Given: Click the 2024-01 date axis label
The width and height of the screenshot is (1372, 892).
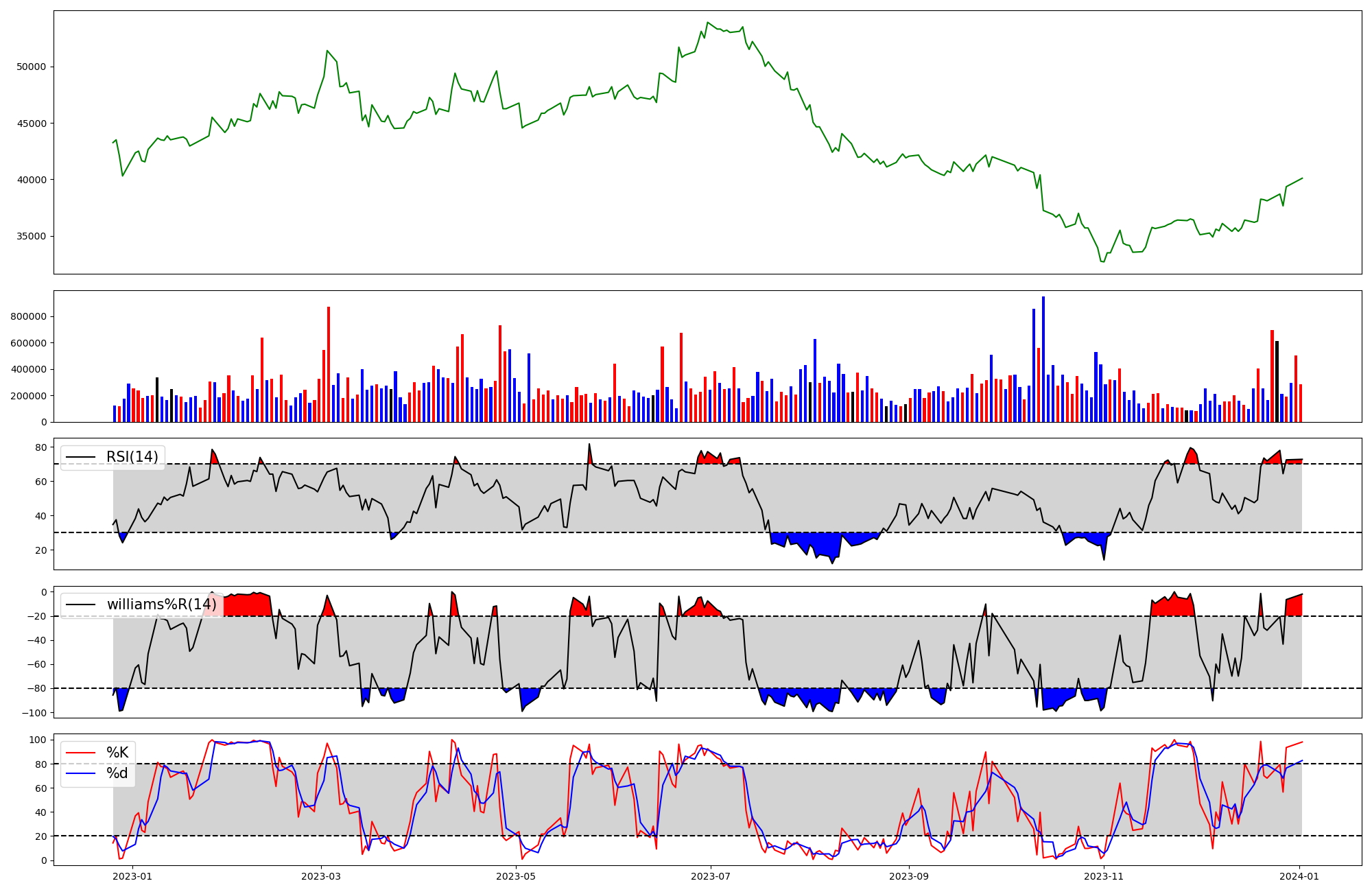Looking at the screenshot, I should [x=1299, y=876].
